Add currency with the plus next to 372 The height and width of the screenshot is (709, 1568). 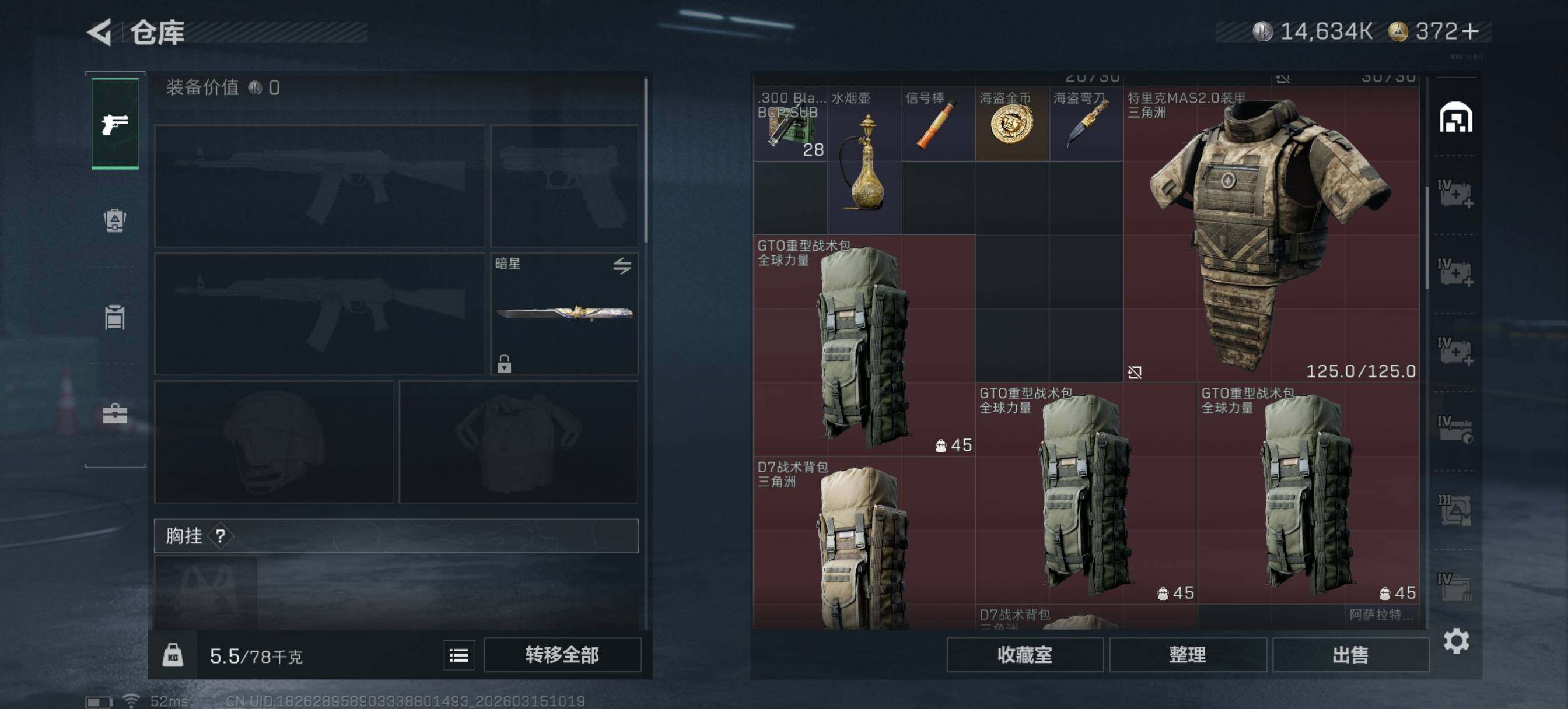(x=1470, y=31)
